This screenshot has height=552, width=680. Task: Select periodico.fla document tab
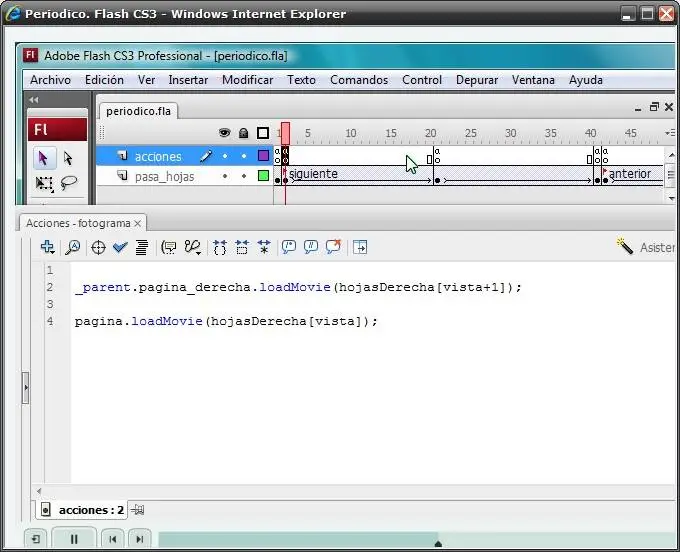point(138,111)
